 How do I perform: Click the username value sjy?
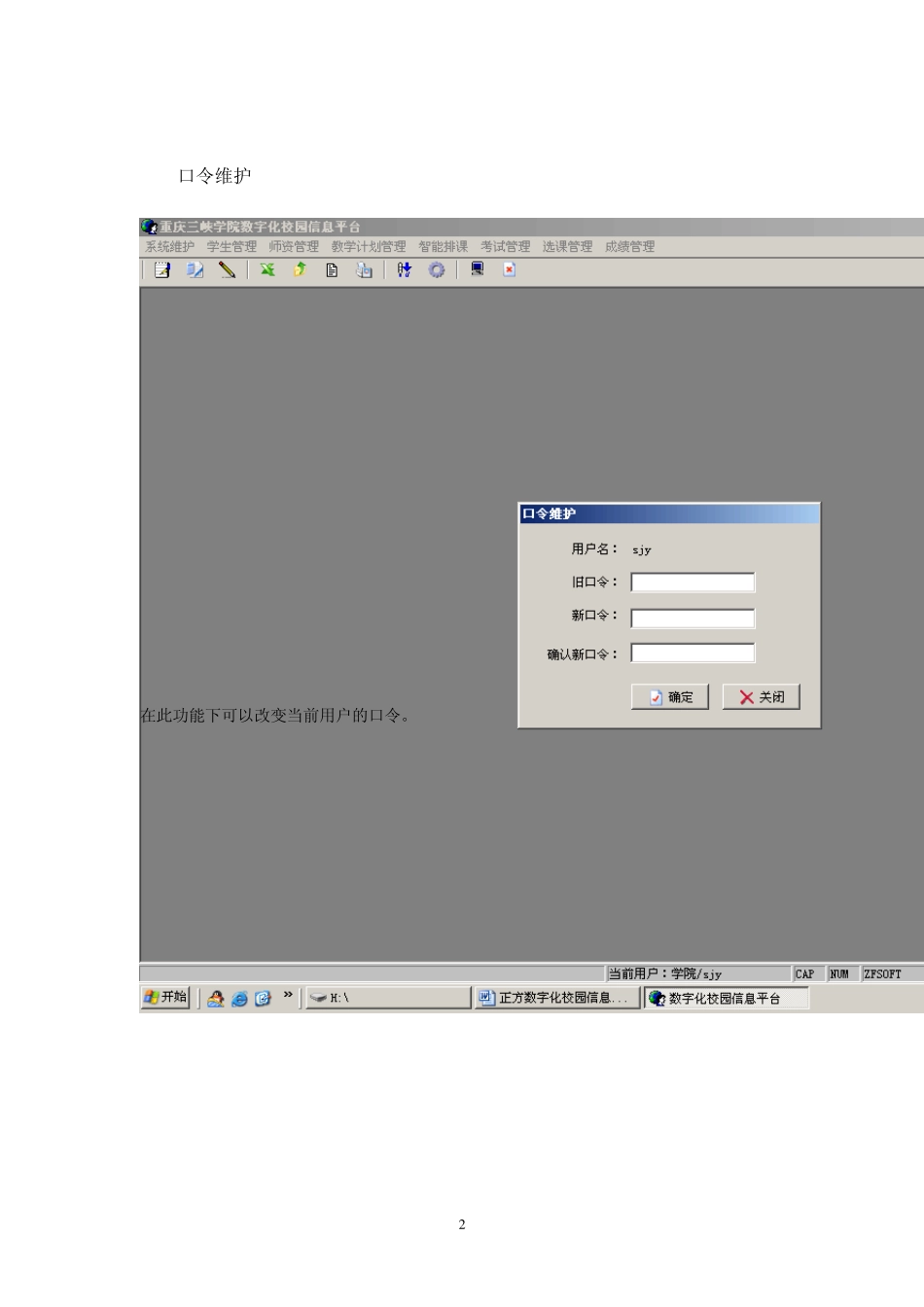[x=642, y=550]
